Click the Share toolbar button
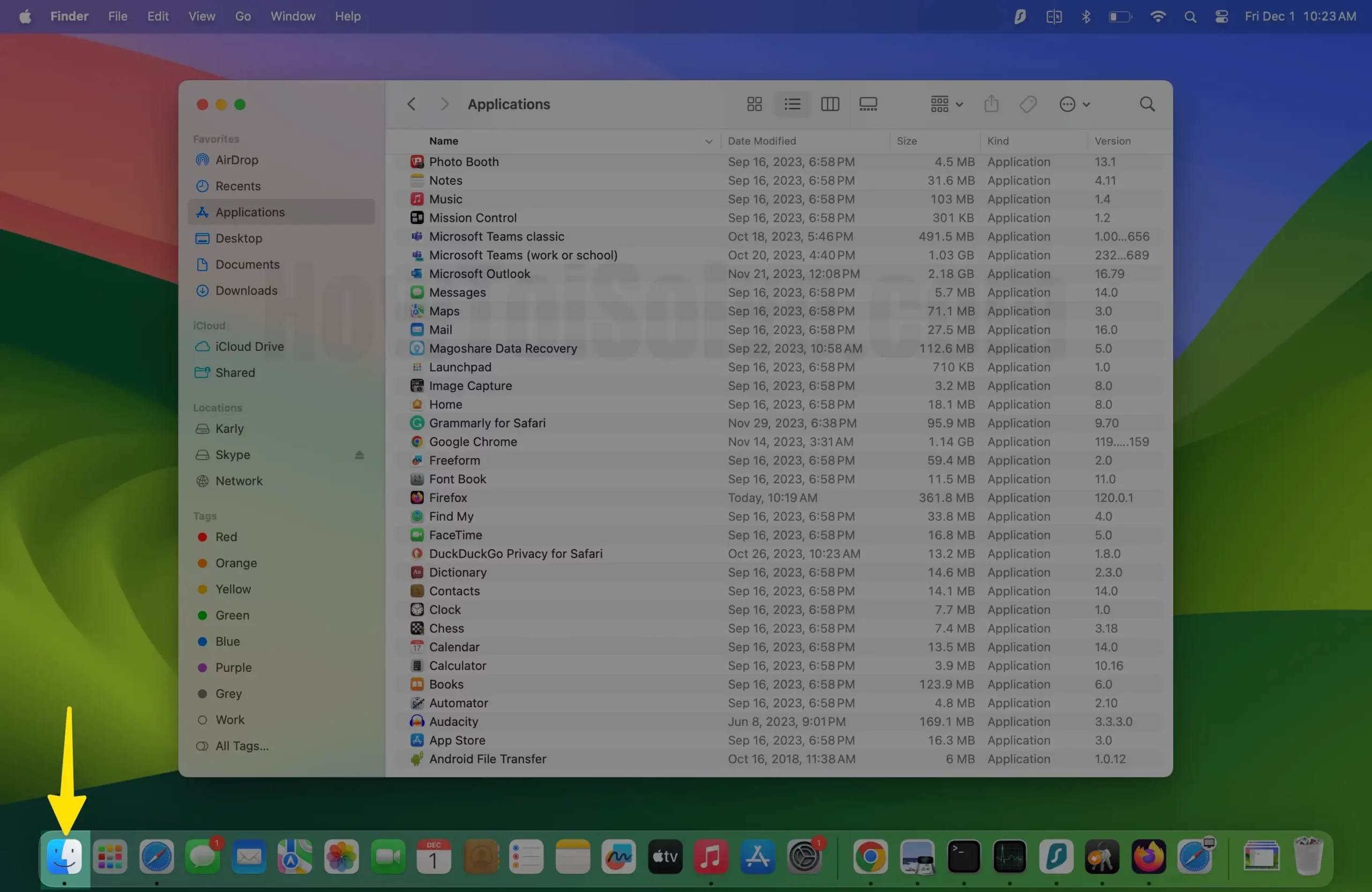 pyautogui.click(x=991, y=104)
